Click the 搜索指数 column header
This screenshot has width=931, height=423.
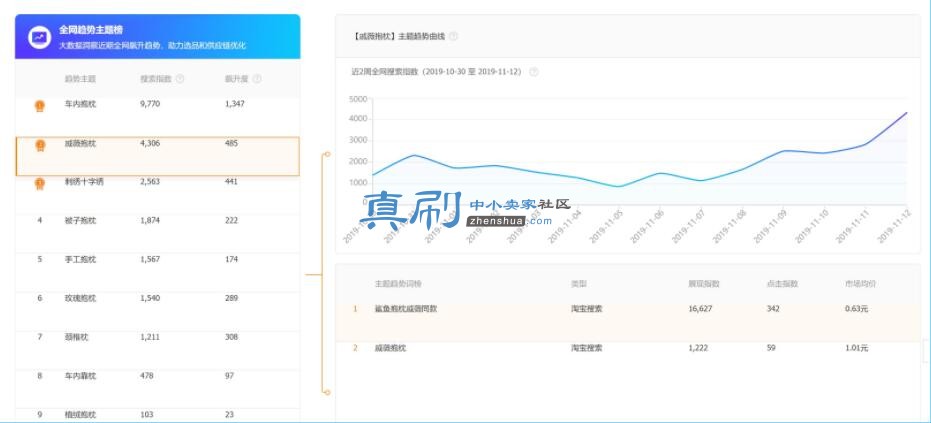[x=156, y=78]
